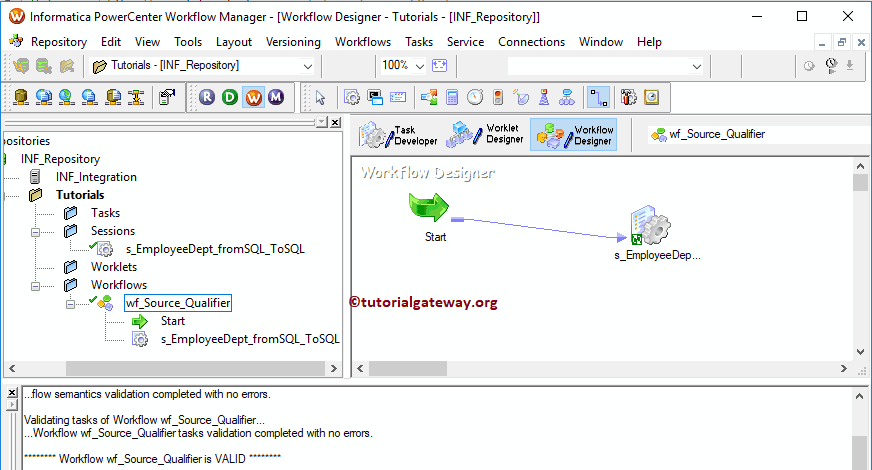
Task: Select INF_Repository in navigator tree
Action: (60, 159)
